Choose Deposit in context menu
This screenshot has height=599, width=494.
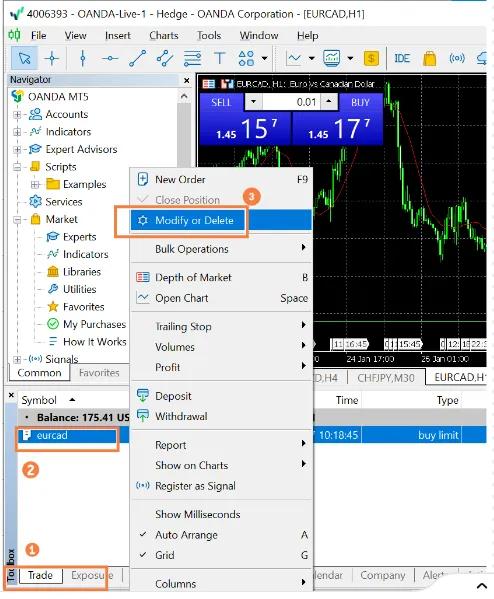click(222, 396)
